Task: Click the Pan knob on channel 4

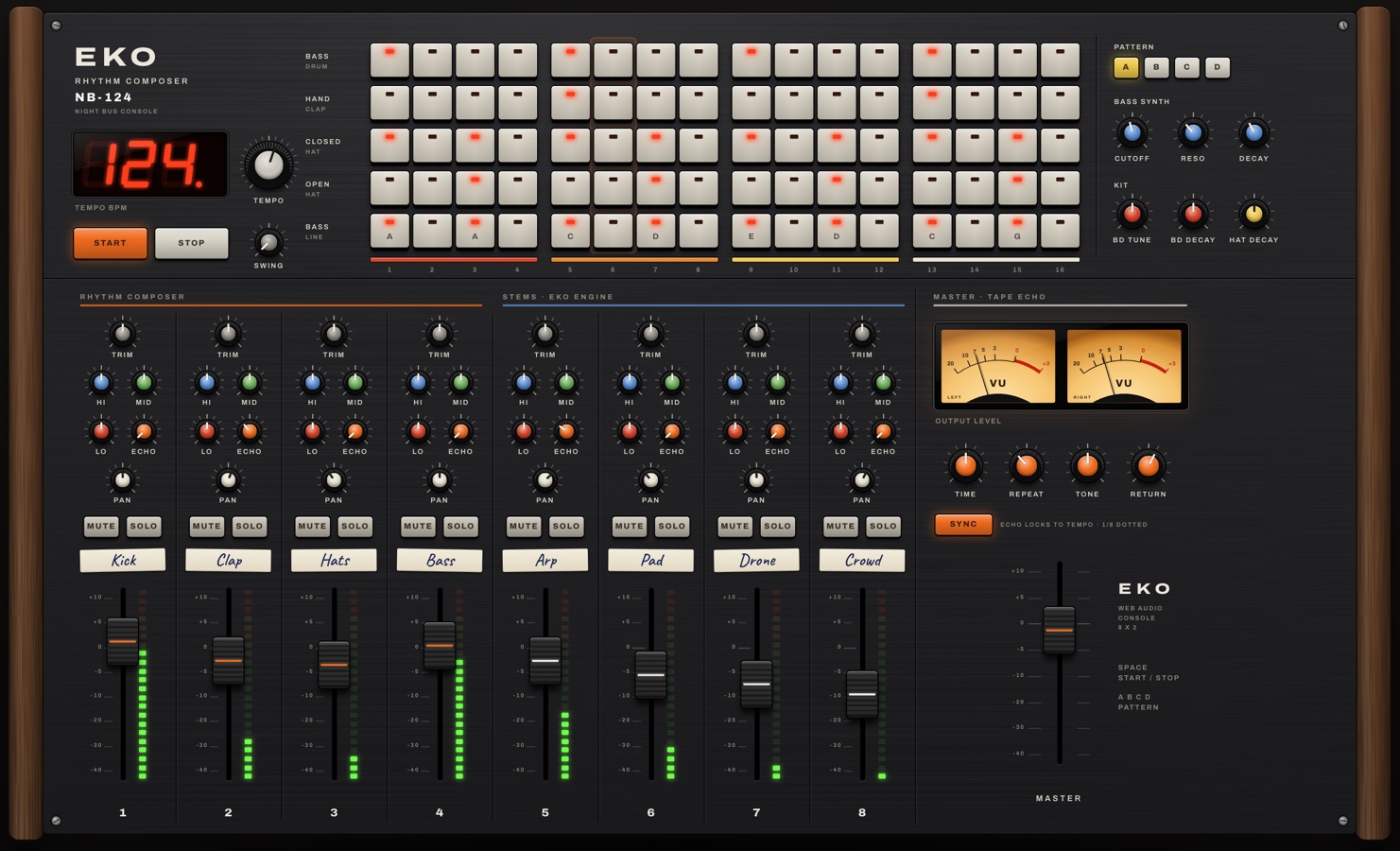Action: pyautogui.click(x=440, y=479)
